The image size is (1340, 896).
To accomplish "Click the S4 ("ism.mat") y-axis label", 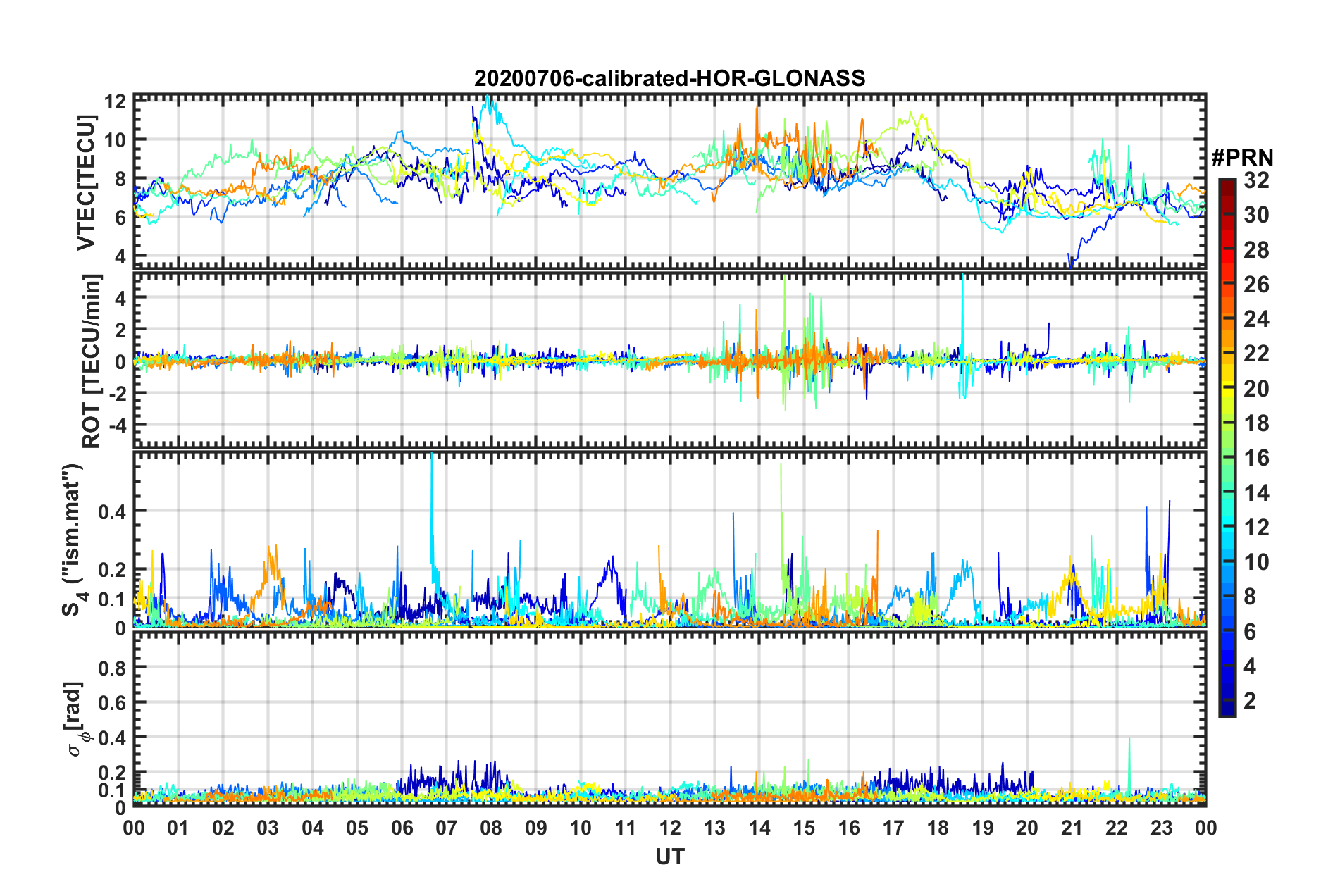I will click(x=73, y=540).
